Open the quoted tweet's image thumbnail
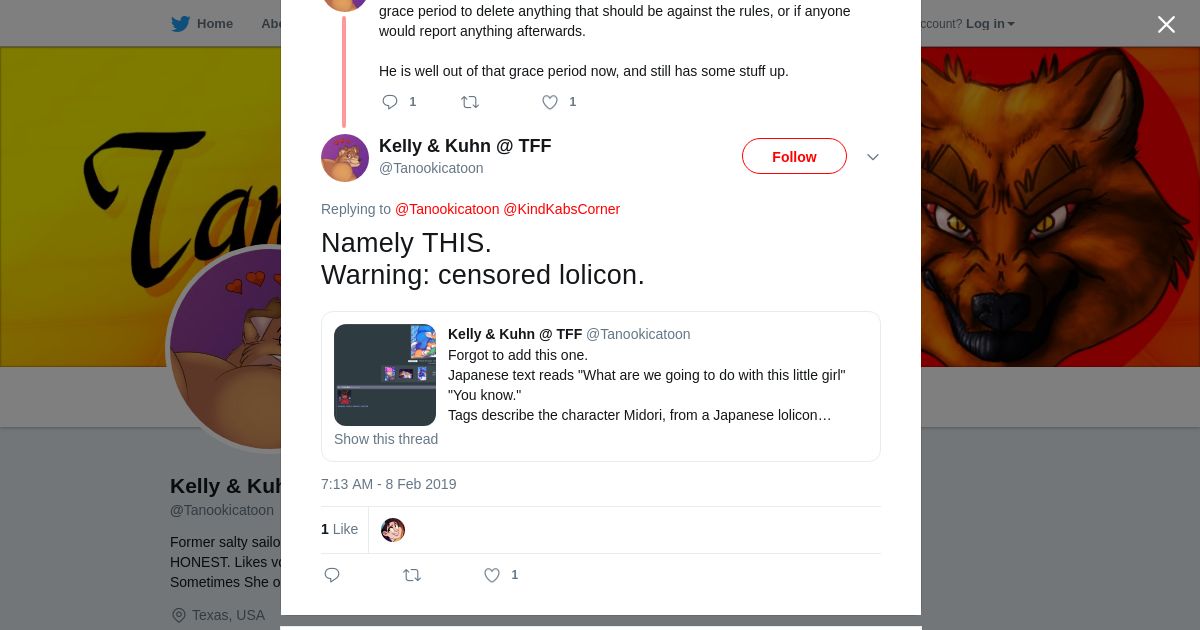This screenshot has width=1200, height=630. [x=385, y=375]
